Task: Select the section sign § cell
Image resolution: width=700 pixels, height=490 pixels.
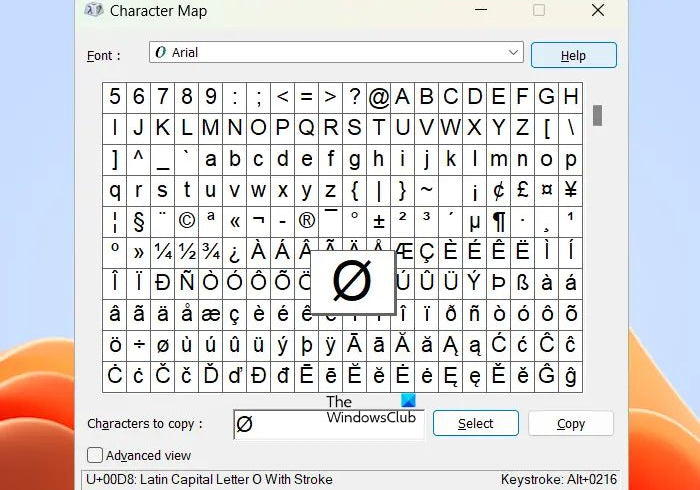Action: click(139, 221)
